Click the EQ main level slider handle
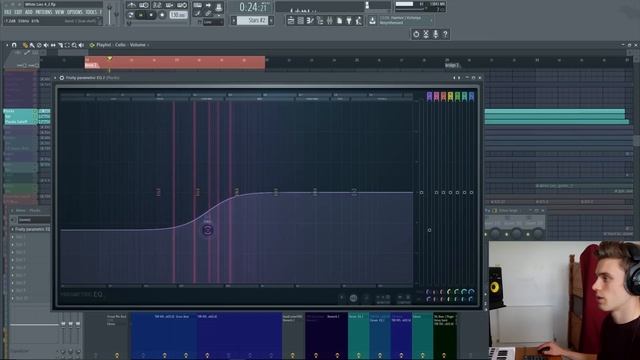Image resolution: width=640 pixels, height=360 pixels. [422, 192]
